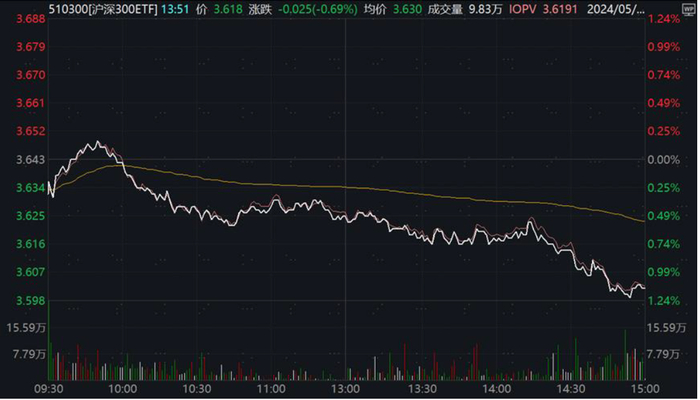This screenshot has width=700, height=400.
Task: Click the 3.670 price axis label
Action: click(31, 75)
